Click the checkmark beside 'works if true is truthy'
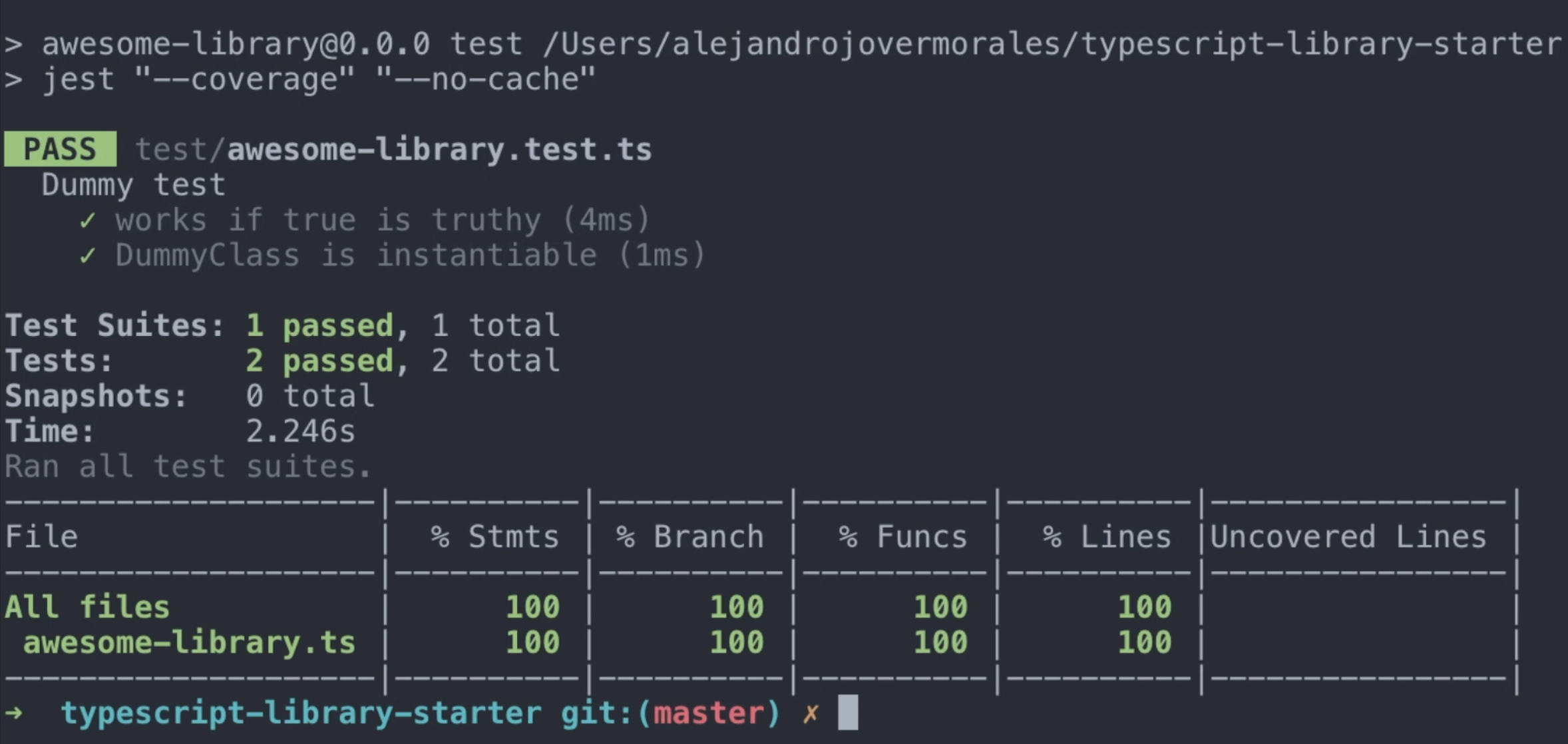The image size is (1568, 744). (87, 220)
